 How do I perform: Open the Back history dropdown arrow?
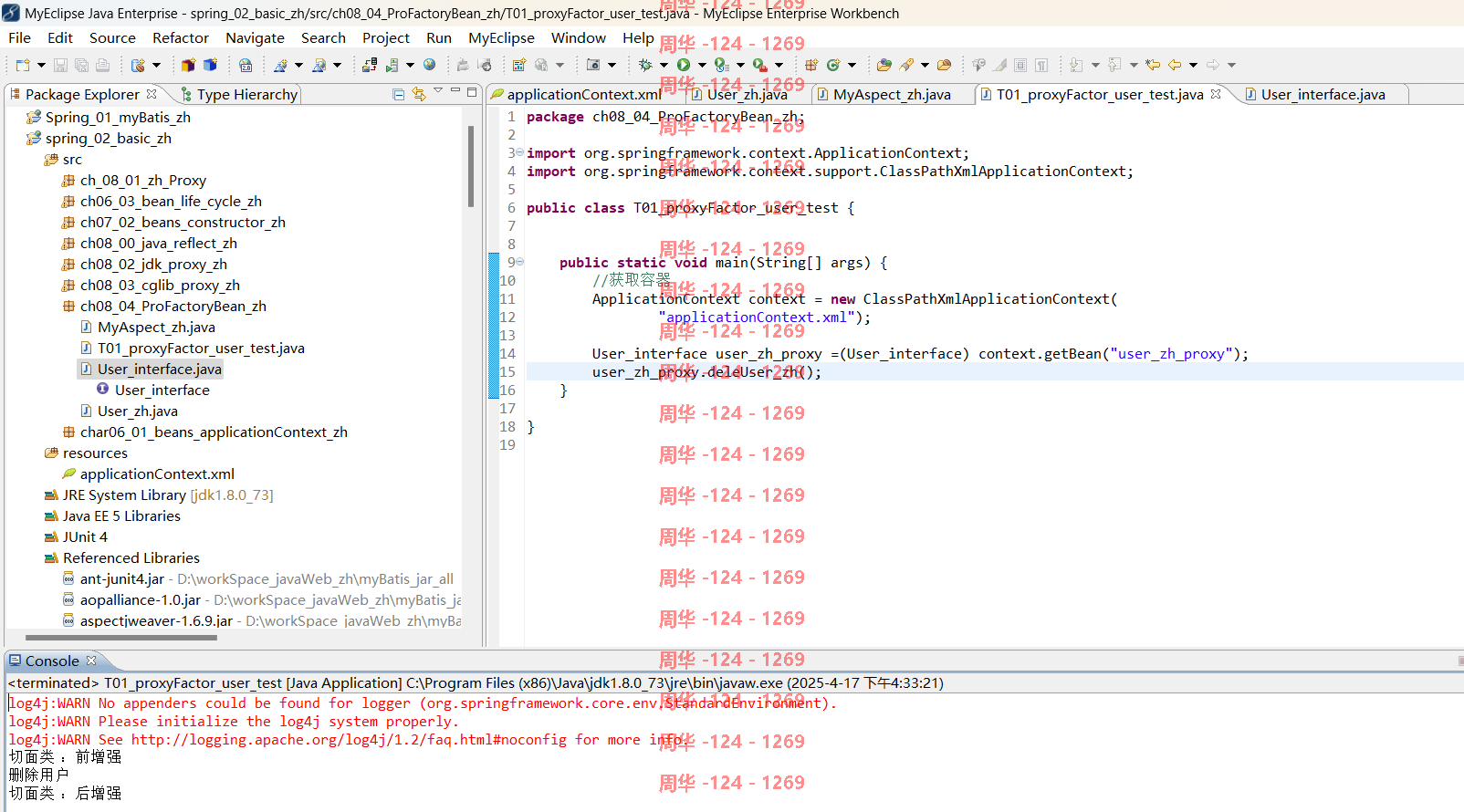pyautogui.click(x=1193, y=65)
